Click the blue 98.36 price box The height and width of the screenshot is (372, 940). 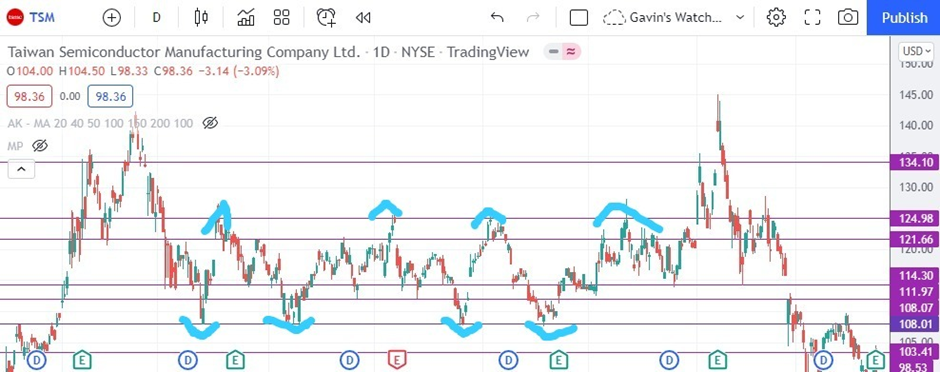point(110,96)
